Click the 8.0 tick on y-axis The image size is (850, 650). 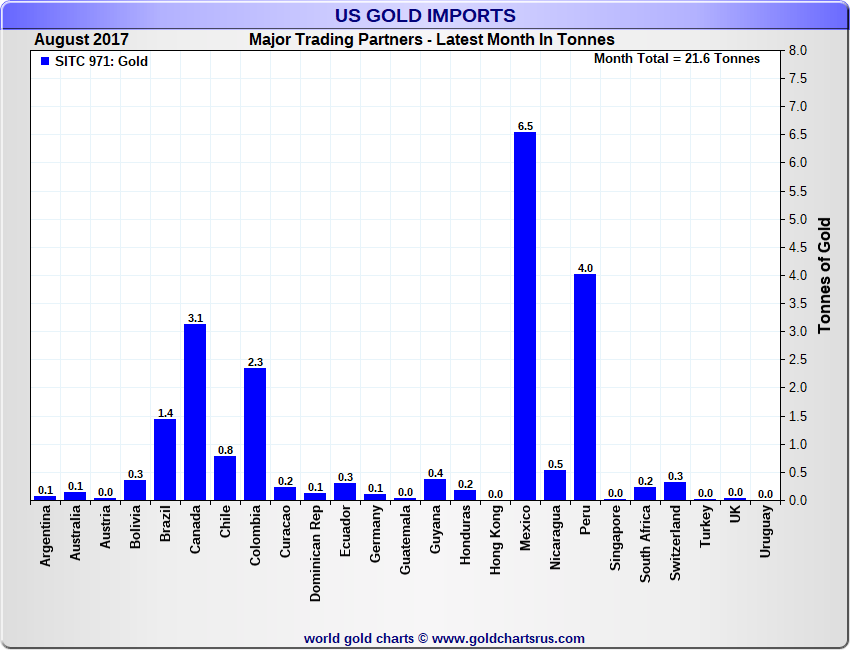click(x=798, y=50)
